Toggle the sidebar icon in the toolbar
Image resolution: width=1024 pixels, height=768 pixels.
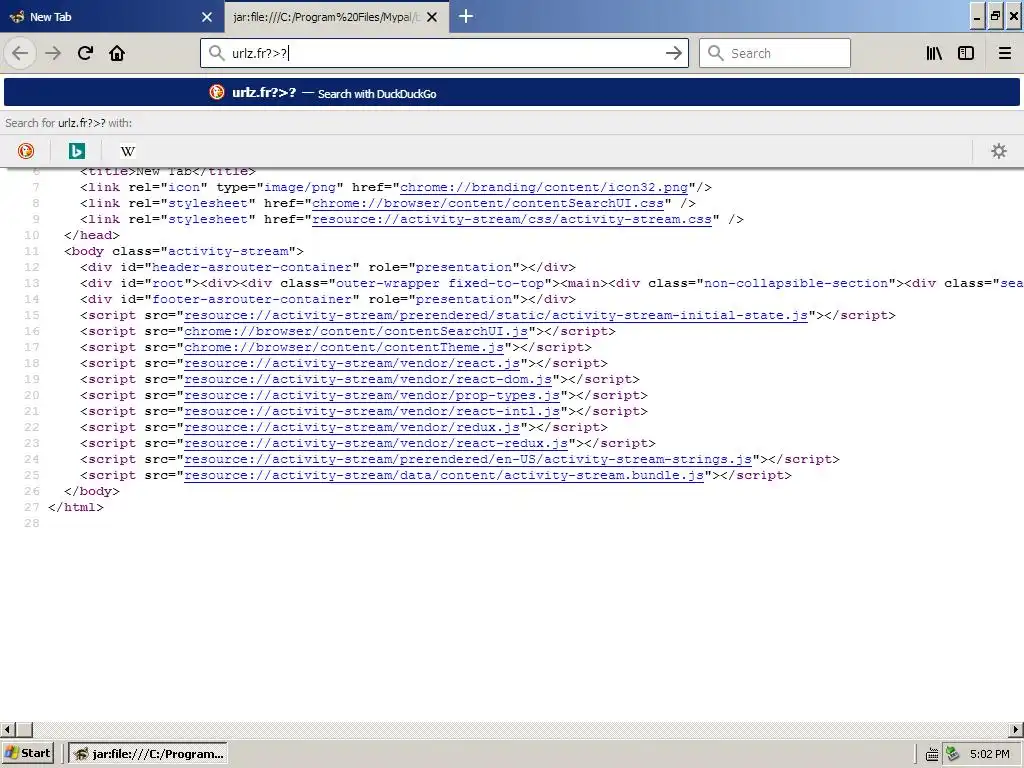pos(966,53)
